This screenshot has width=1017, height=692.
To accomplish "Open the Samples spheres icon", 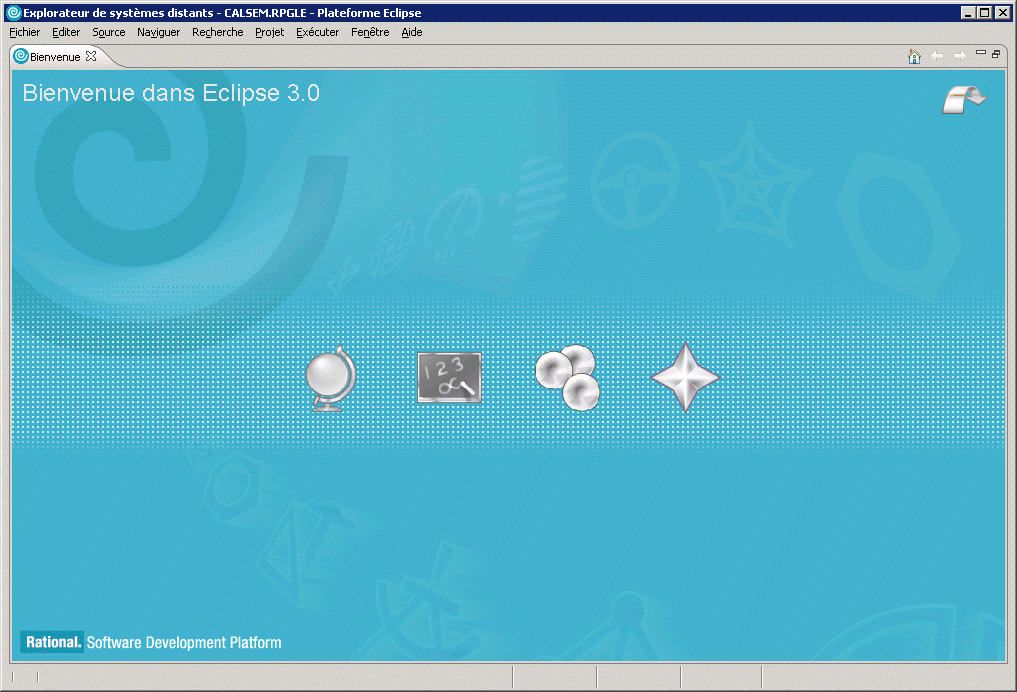I will click(568, 377).
